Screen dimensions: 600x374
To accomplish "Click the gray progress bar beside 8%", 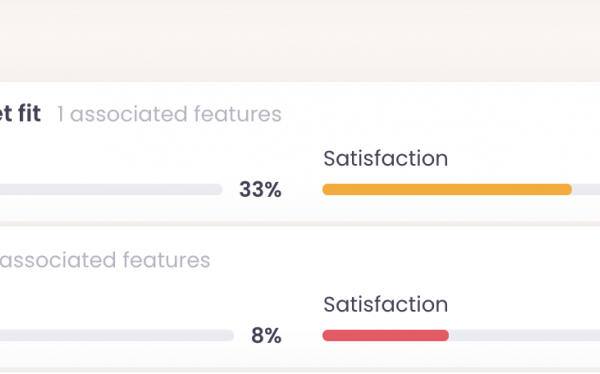I will tap(117, 336).
